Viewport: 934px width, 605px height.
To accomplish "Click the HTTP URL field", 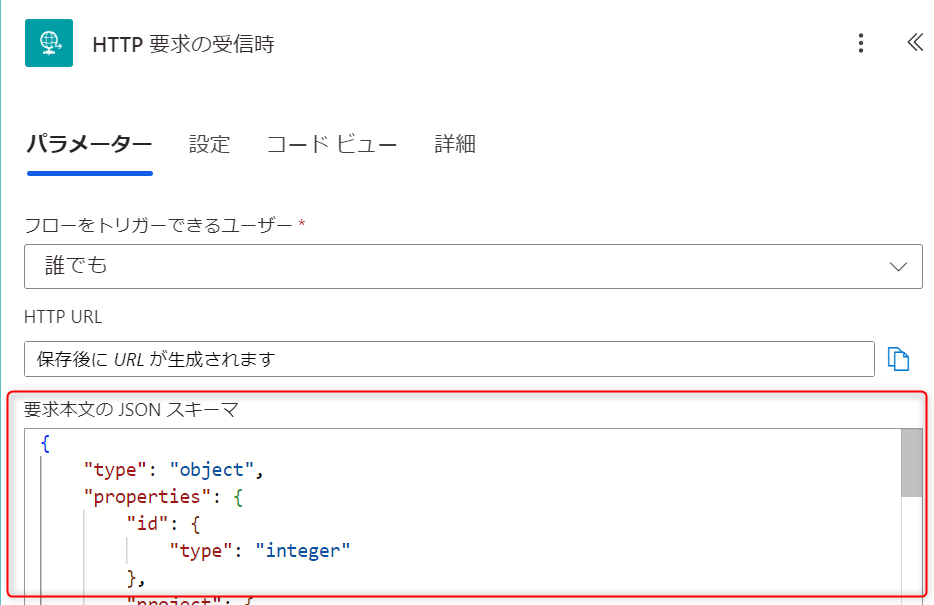I will (x=449, y=359).
